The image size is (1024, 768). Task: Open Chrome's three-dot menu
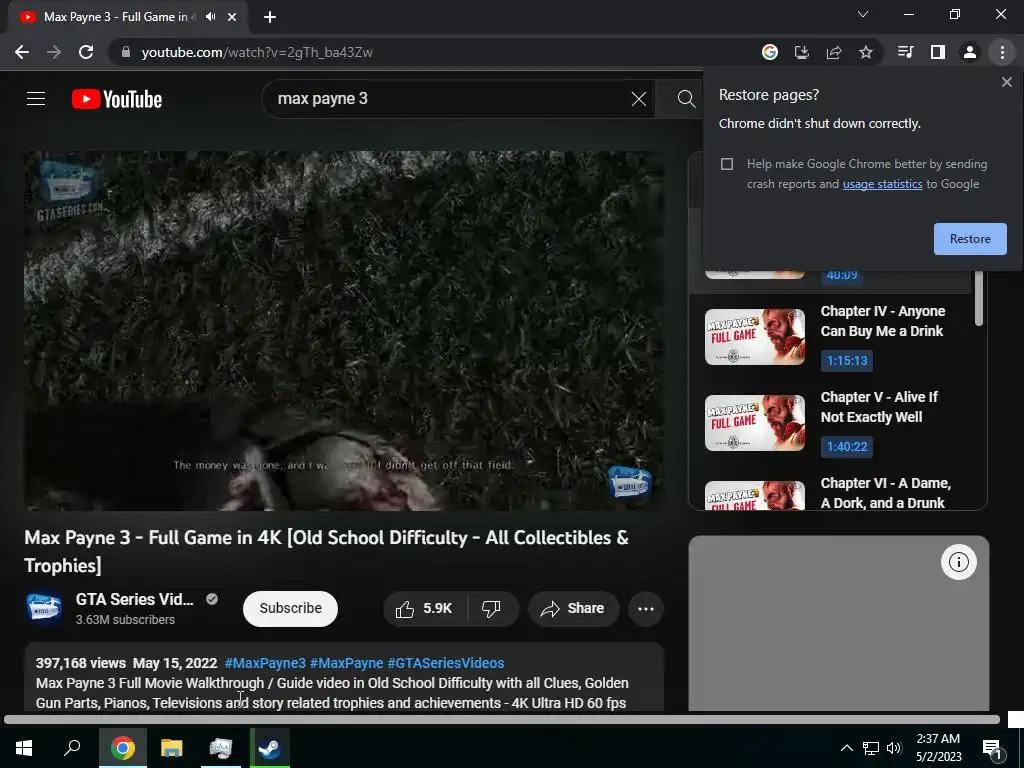click(x=1002, y=52)
